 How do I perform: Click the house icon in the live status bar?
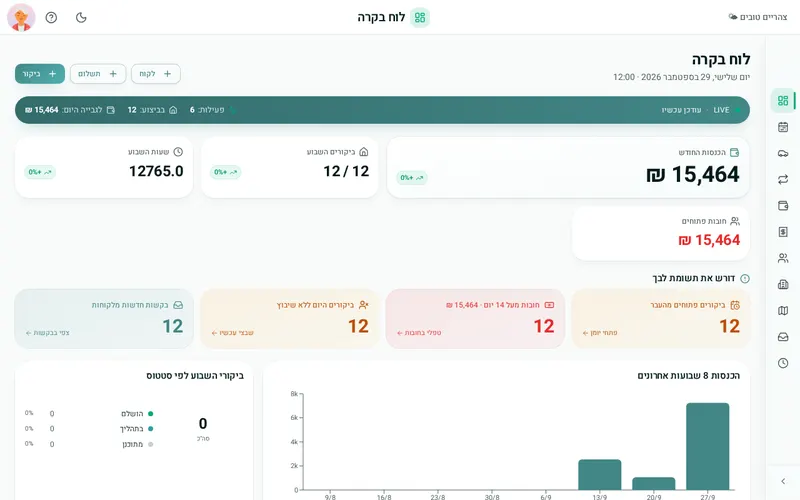(173, 110)
